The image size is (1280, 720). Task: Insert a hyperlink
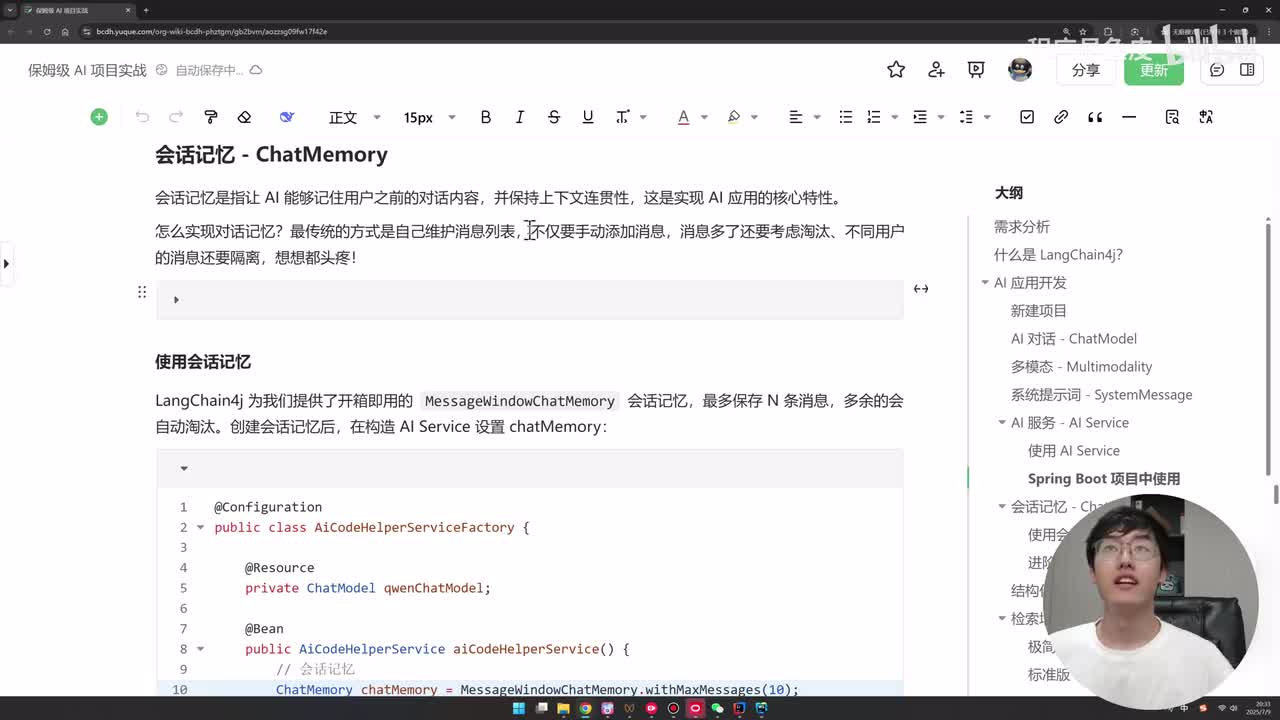point(1061,117)
